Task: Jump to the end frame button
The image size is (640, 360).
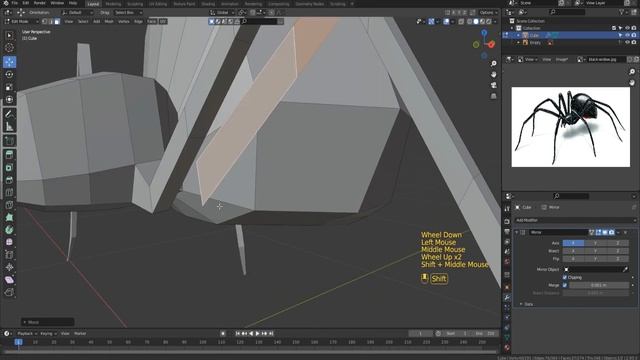Action: pos(271,333)
